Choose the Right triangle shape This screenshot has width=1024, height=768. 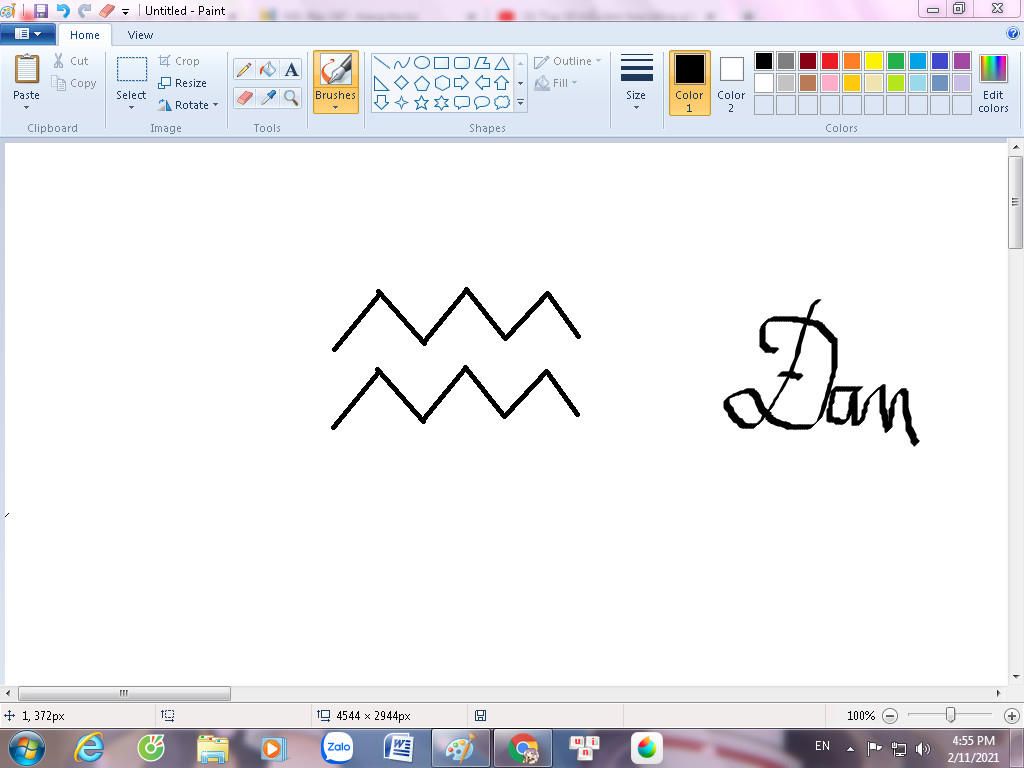click(x=382, y=83)
